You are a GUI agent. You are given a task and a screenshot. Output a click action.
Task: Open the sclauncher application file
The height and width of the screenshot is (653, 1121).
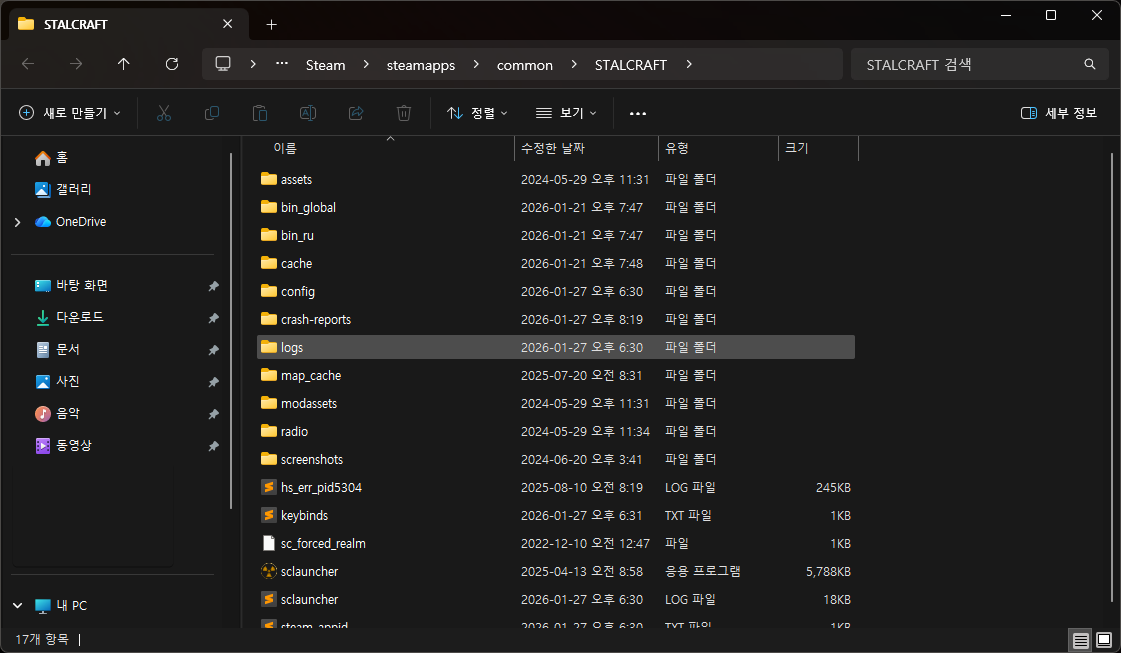pos(309,571)
